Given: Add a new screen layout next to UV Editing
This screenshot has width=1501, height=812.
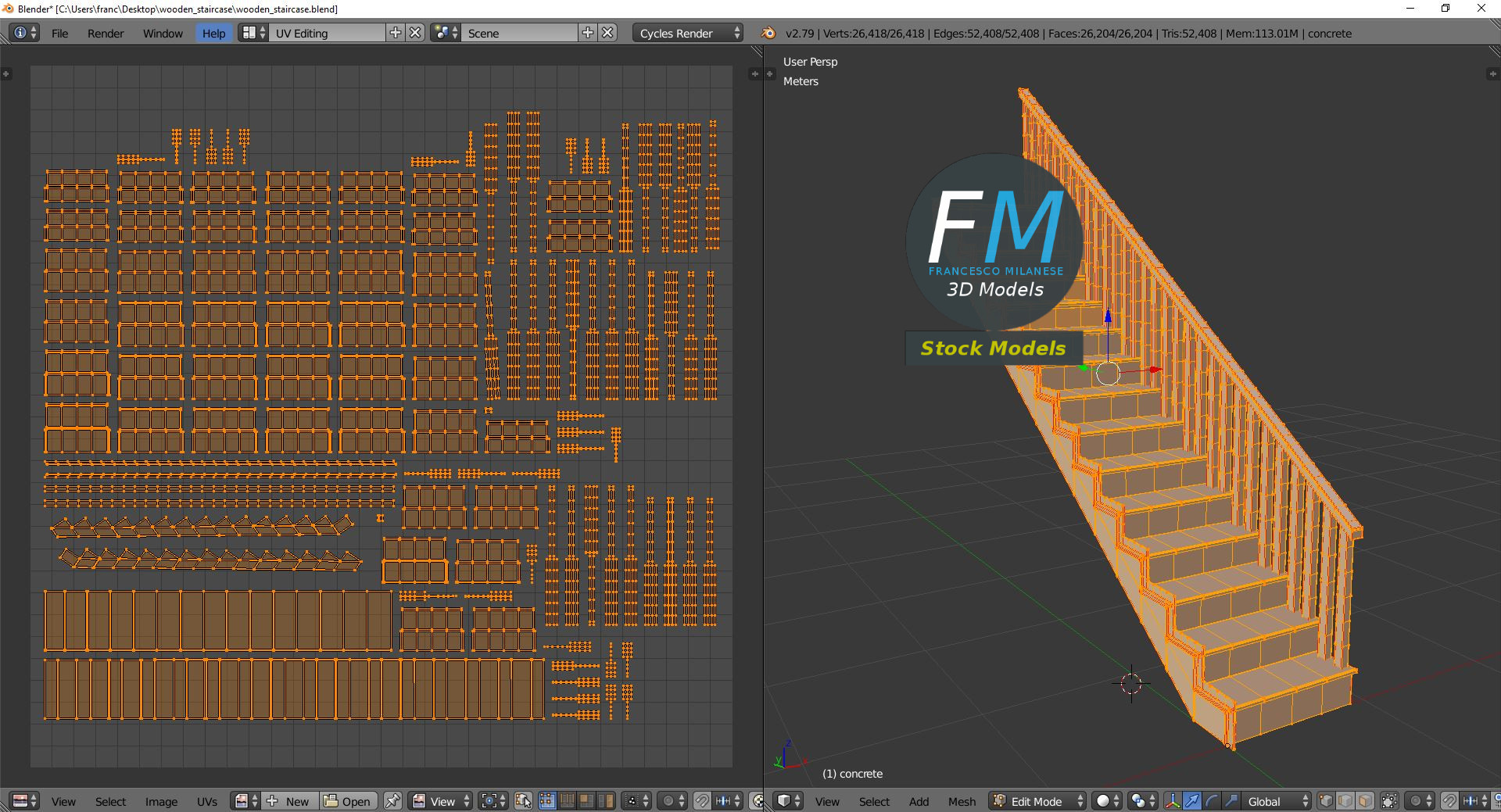Looking at the screenshot, I should point(396,33).
